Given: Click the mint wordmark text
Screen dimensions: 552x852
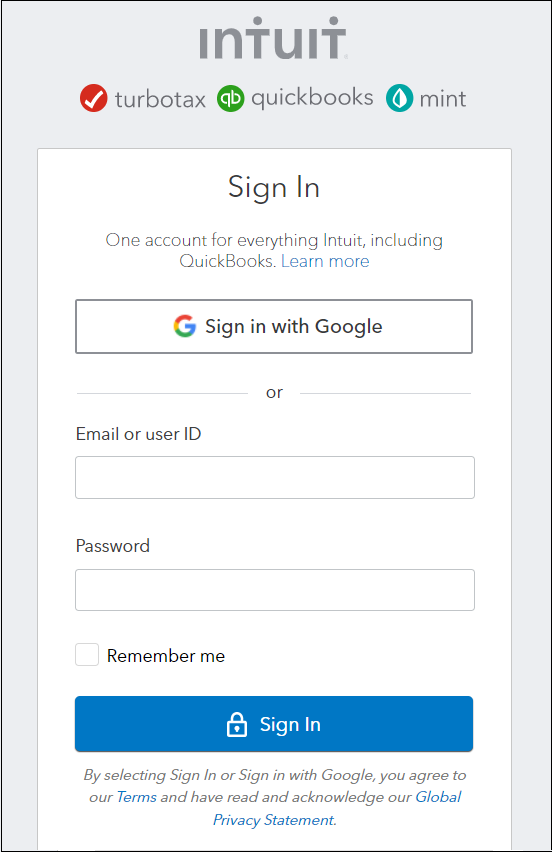Looking at the screenshot, I should 443,99.
